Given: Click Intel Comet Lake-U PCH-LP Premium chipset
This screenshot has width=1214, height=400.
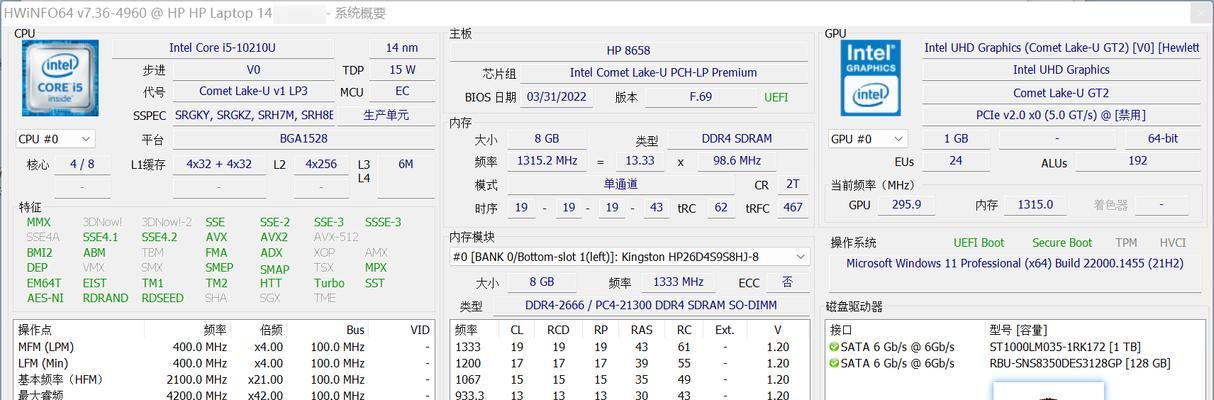Looking at the screenshot, I should (x=663, y=73).
